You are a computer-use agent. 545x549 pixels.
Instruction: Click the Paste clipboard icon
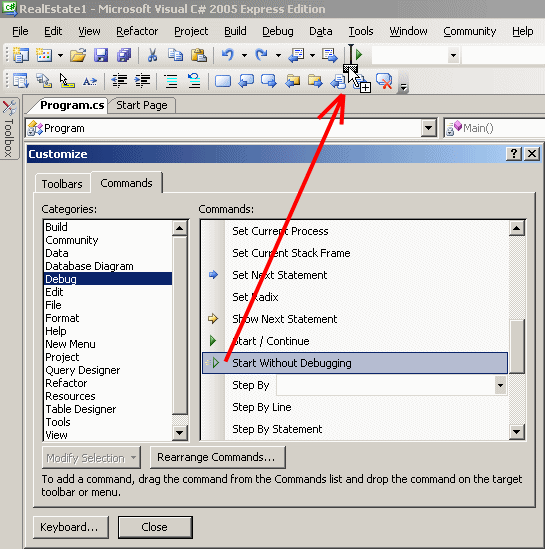pos(199,55)
